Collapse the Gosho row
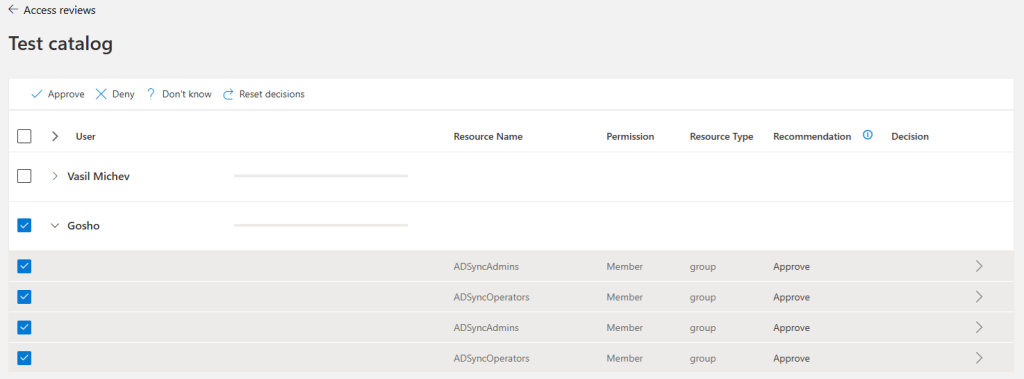 (55, 225)
